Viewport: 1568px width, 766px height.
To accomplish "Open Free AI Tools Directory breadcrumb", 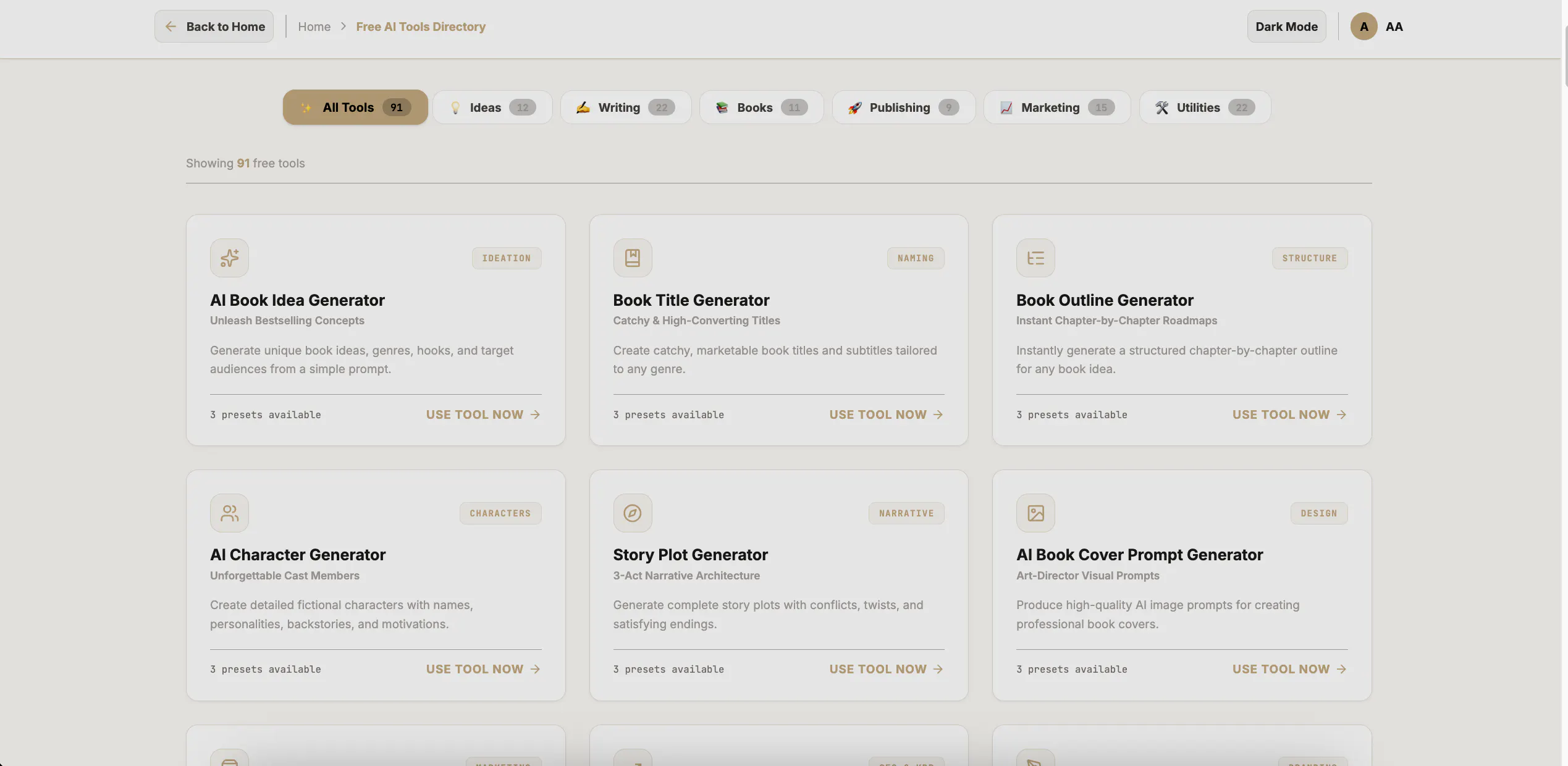I will click(421, 27).
